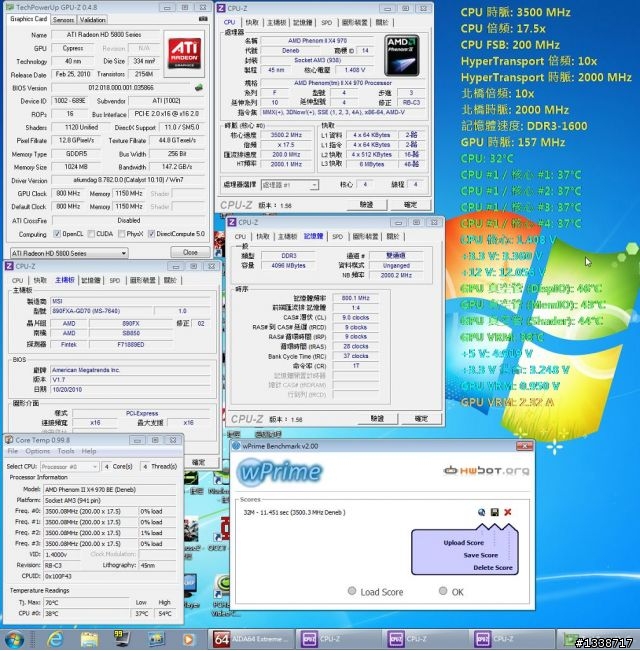Click the GPU-Z camera screenshot icon
Image resolution: width=640 pixels, height=651 pixels.
tap(203, 19)
